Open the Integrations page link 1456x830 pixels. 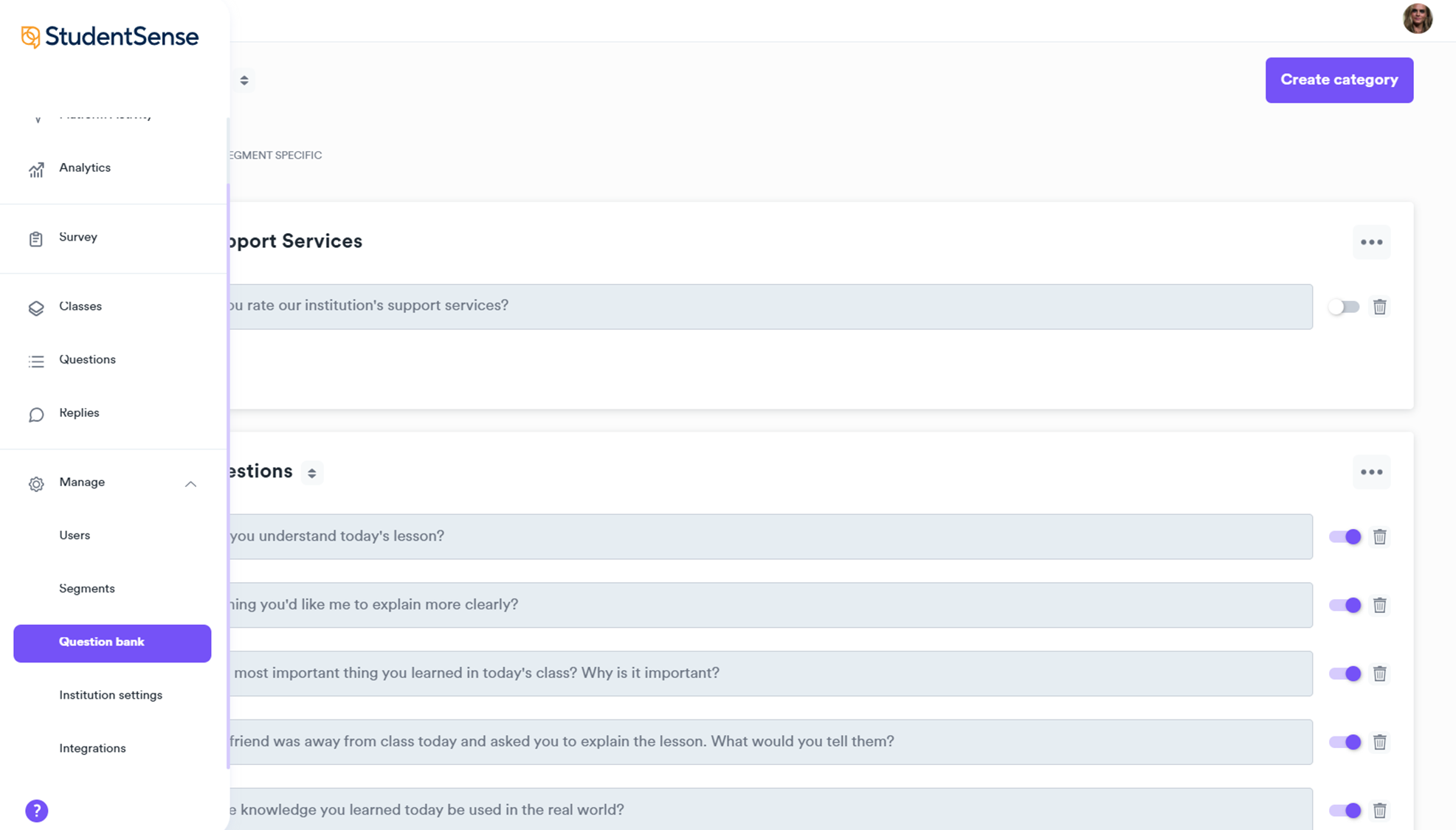tap(92, 748)
